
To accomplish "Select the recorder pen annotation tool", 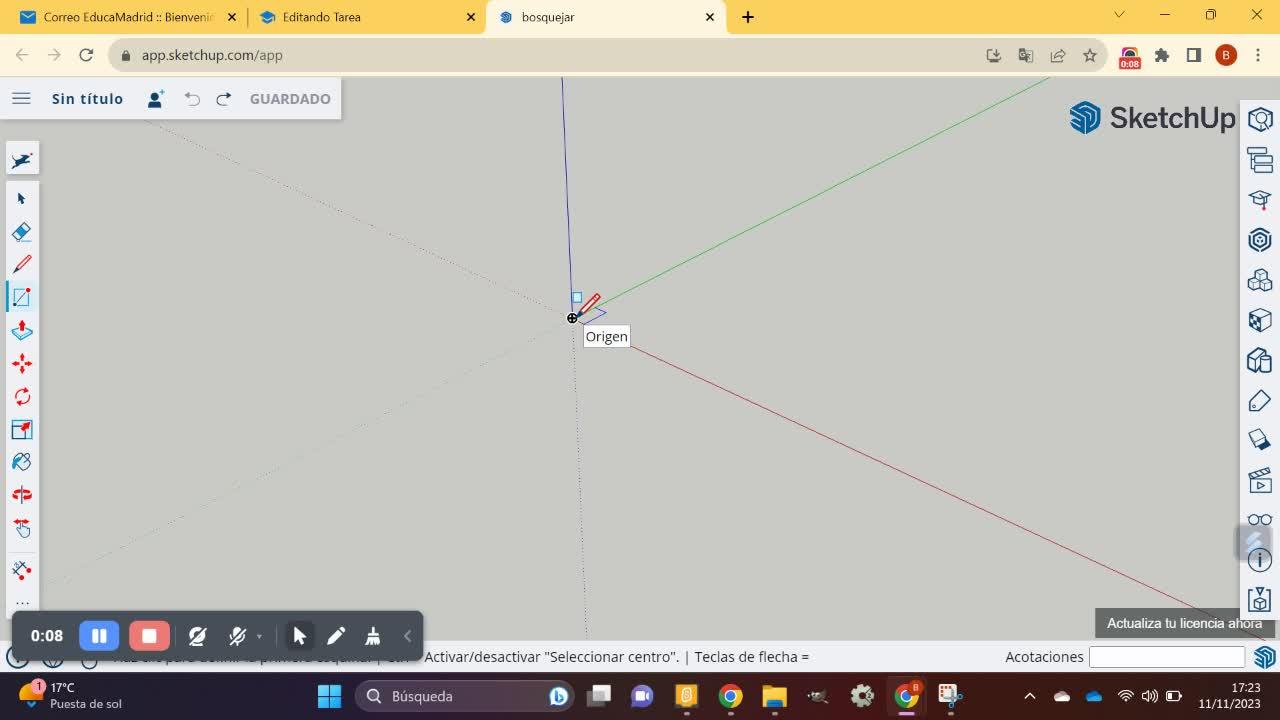I will 336,635.
